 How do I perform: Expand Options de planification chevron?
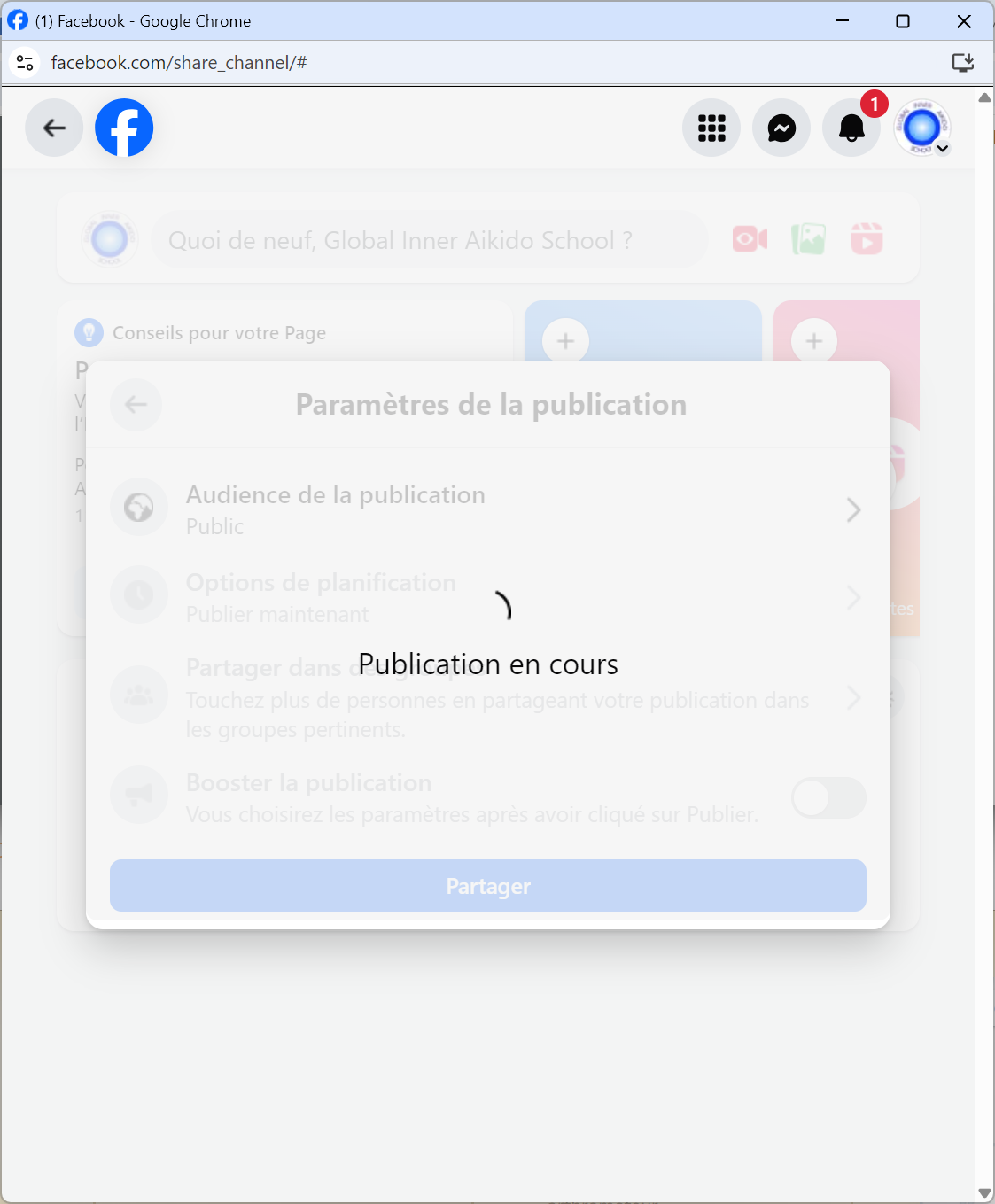click(x=853, y=597)
